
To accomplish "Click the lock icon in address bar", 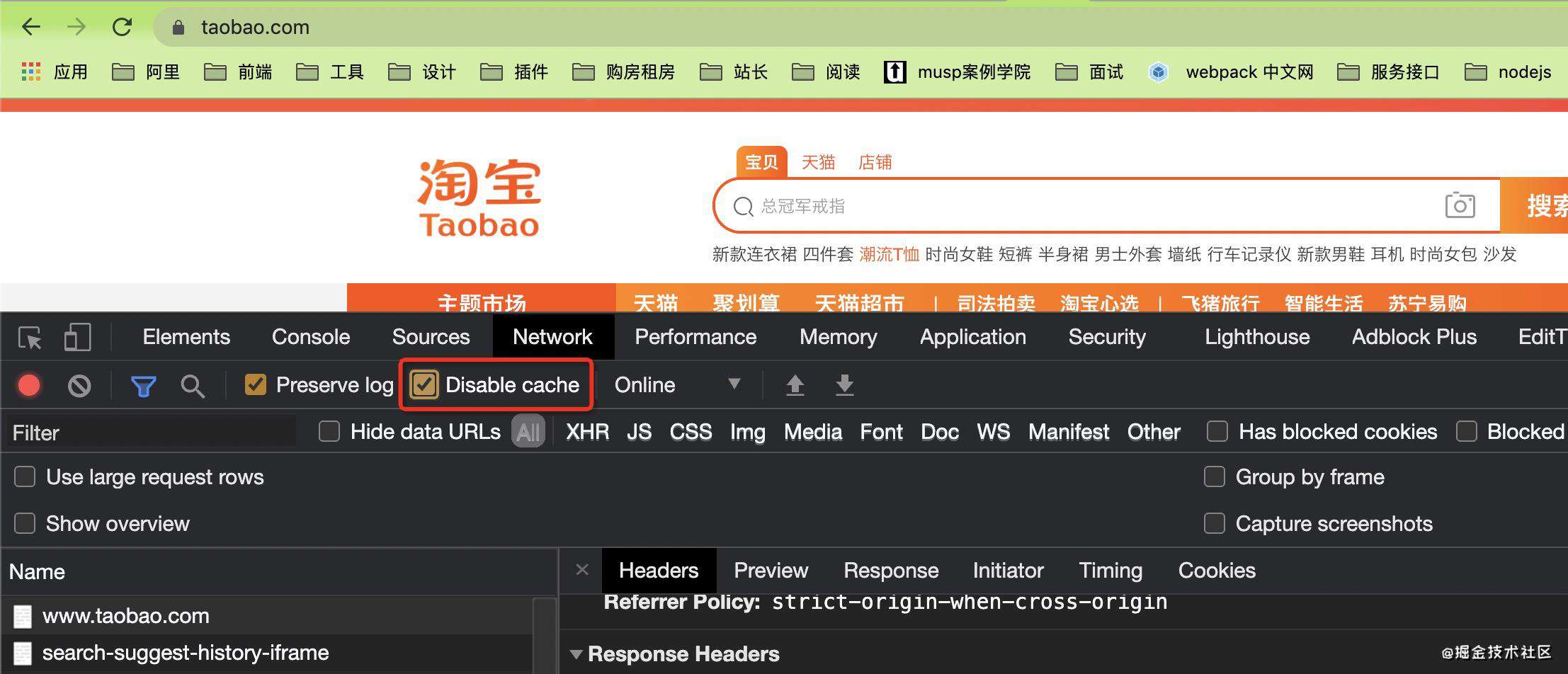I will pyautogui.click(x=178, y=28).
